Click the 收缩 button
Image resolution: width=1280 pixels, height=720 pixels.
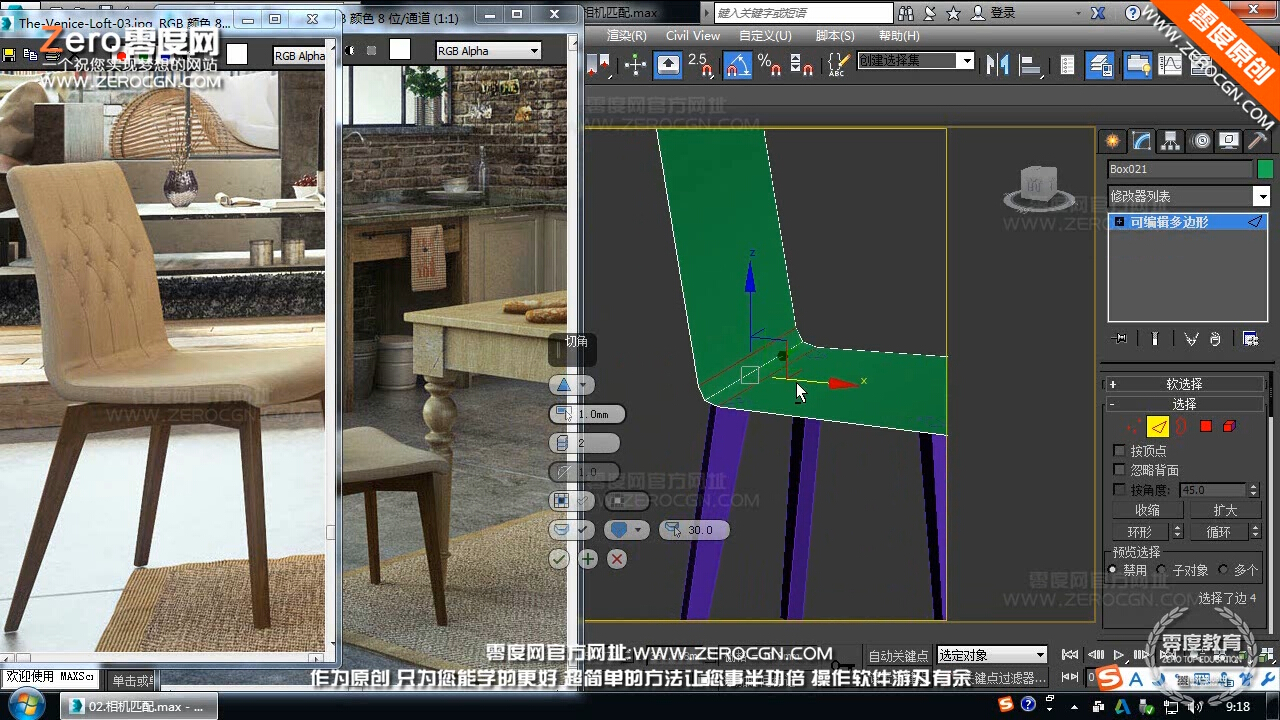(1147, 510)
